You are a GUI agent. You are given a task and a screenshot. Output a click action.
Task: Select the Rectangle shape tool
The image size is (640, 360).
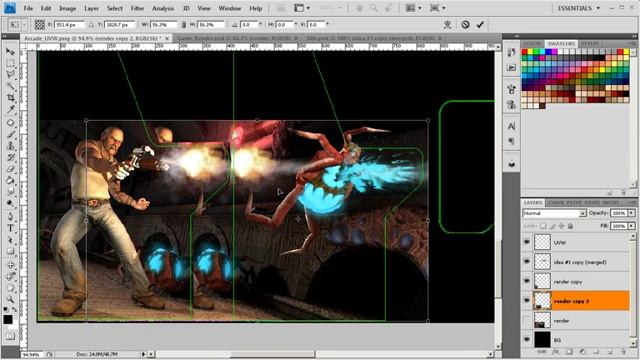click(10, 251)
